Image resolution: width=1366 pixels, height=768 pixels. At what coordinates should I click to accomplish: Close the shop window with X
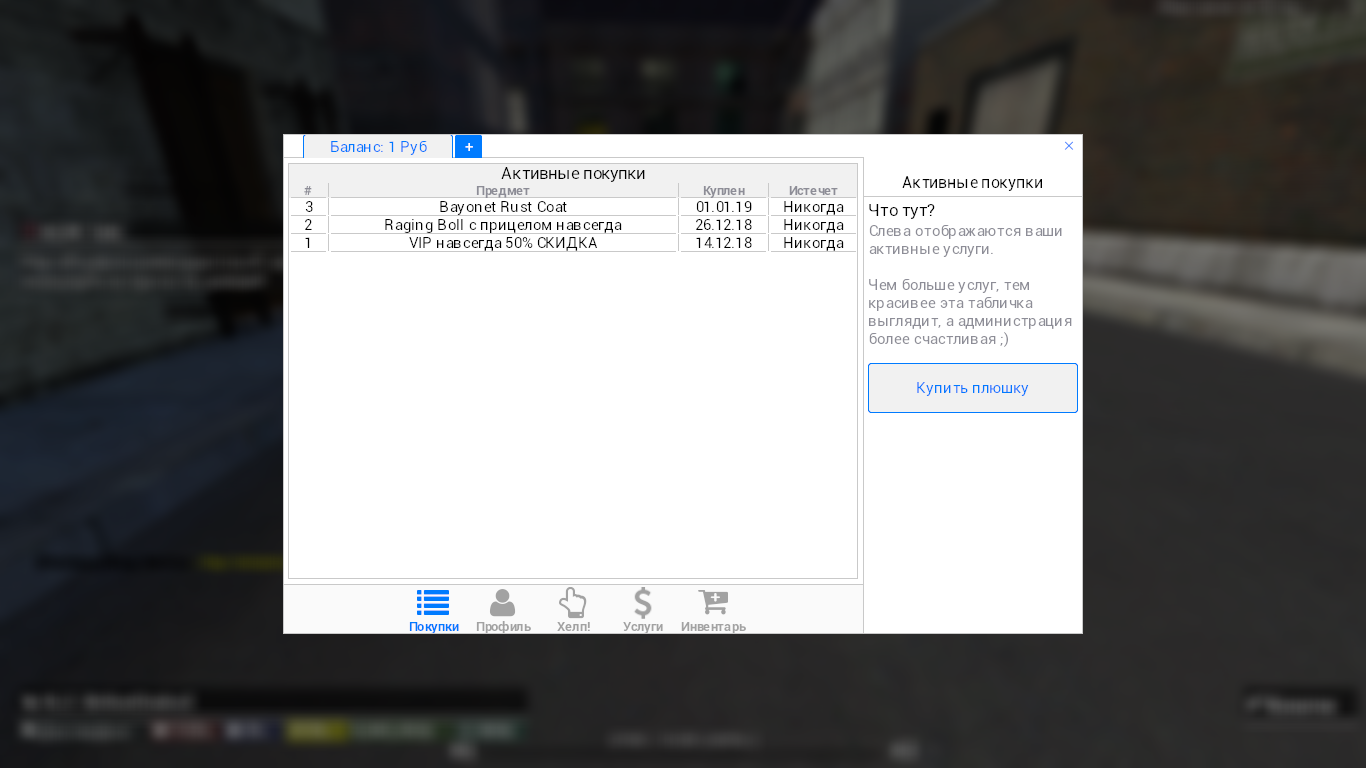tap(1069, 146)
